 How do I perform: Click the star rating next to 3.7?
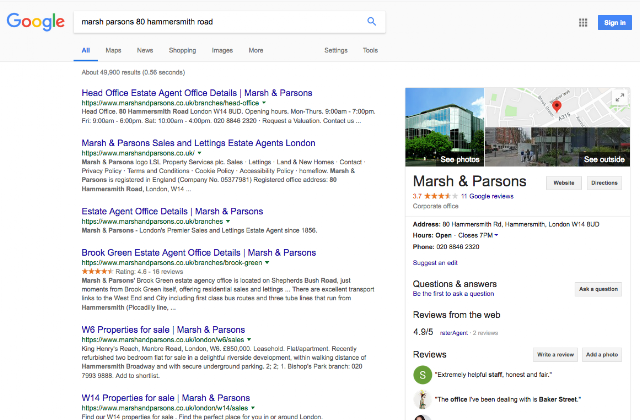(x=441, y=196)
